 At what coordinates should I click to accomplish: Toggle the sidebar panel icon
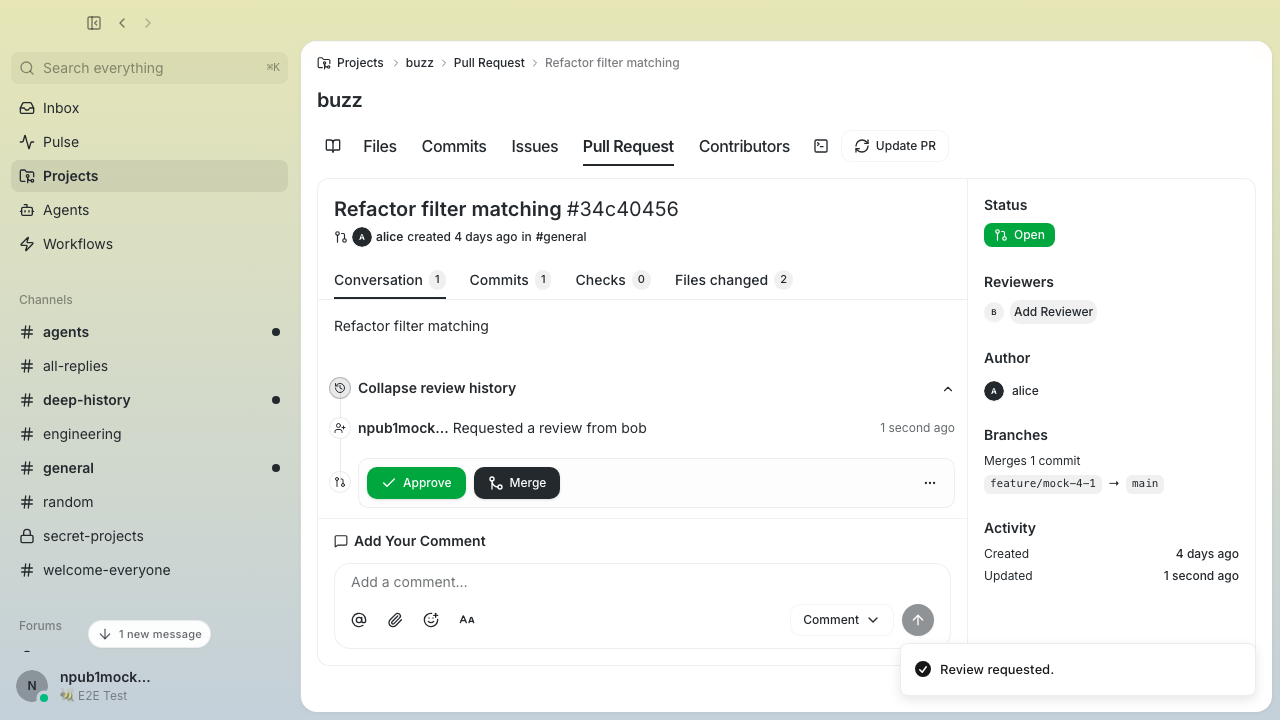tap(94, 23)
